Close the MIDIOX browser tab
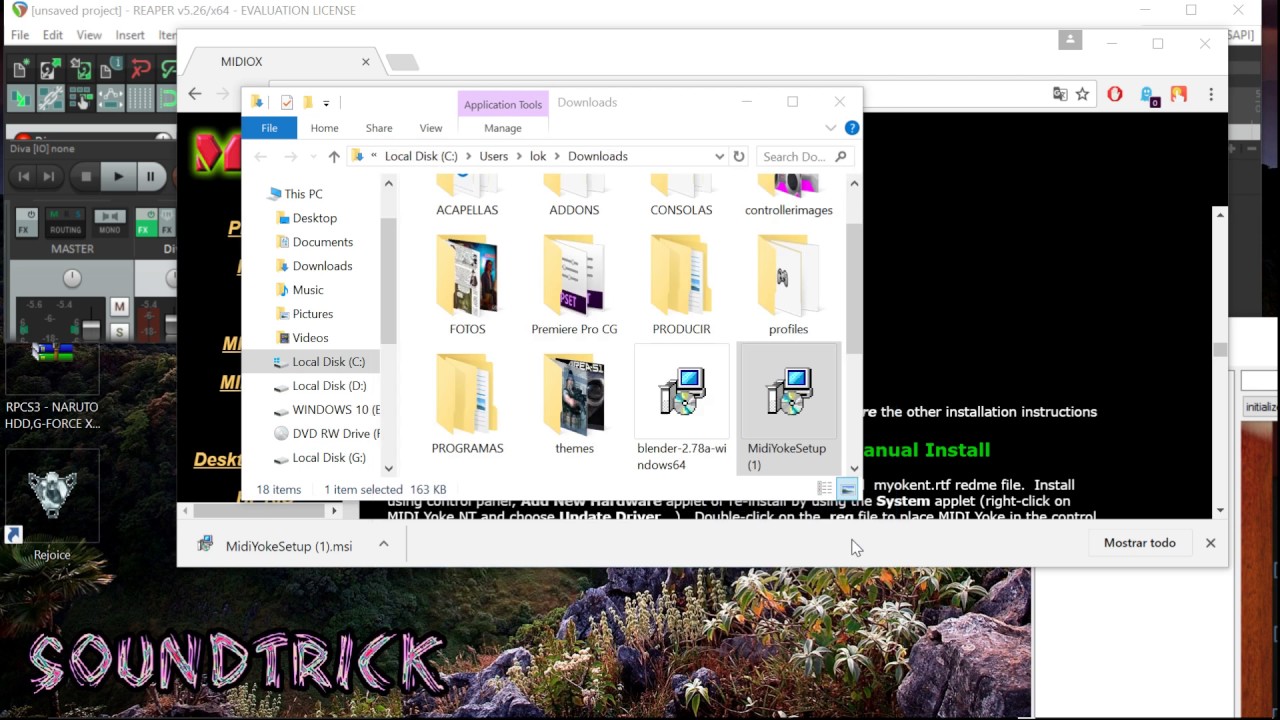The height and width of the screenshot is (720, 1280). [365, 62]
